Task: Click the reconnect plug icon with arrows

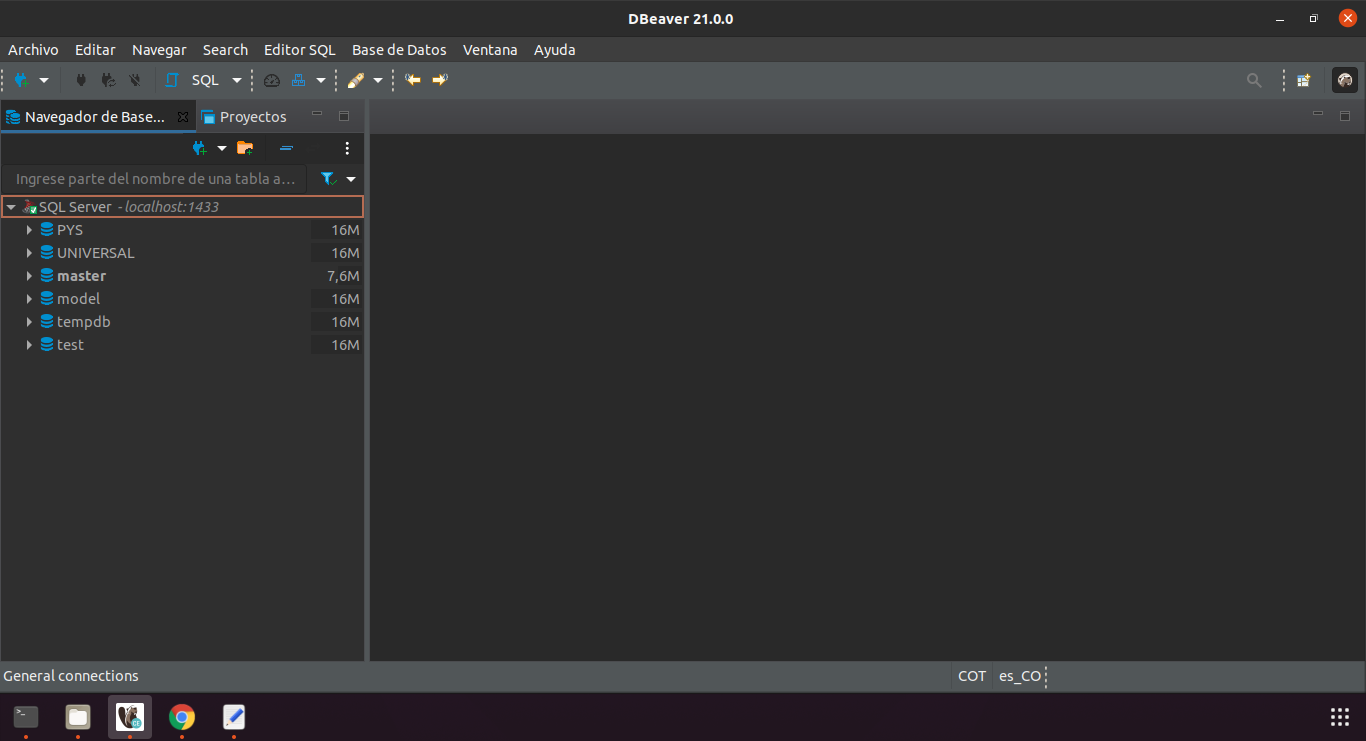Action: (108, 80)
